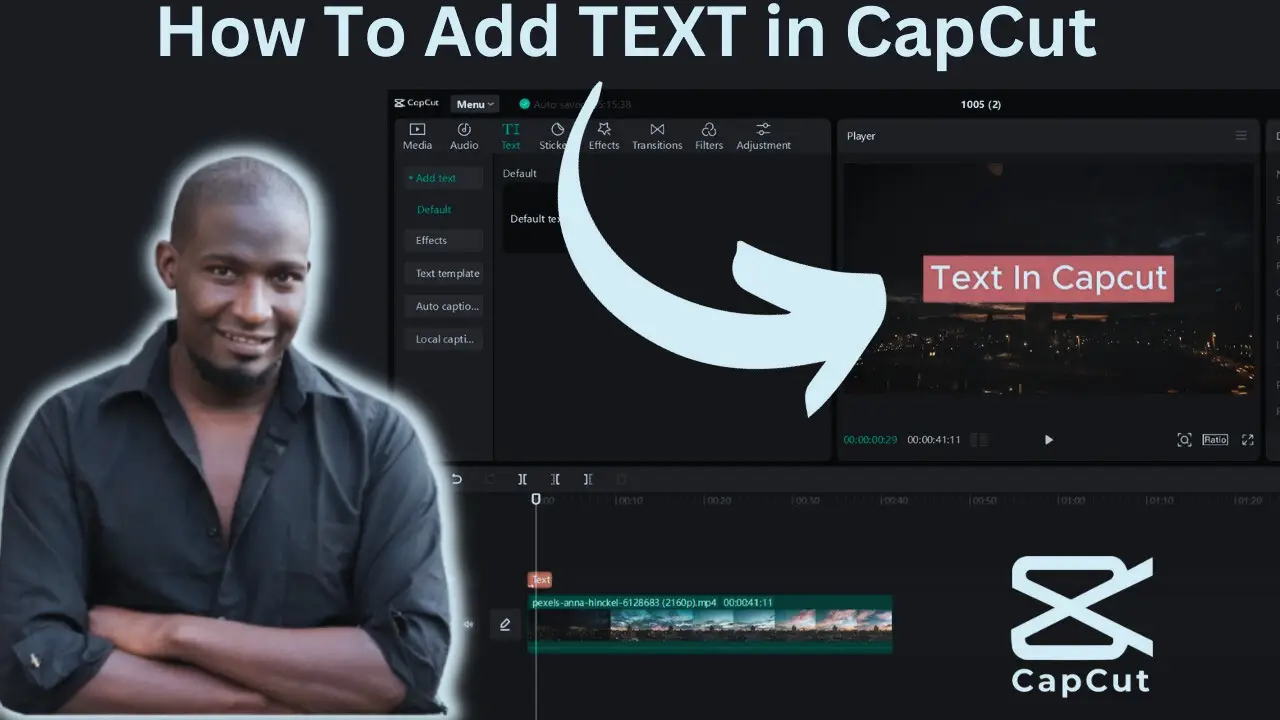This screenshot has width=1280, height=720.
Task: Click the current timecode 00:00:00:29
Action: pyautogui.click(x=870, y=440)
